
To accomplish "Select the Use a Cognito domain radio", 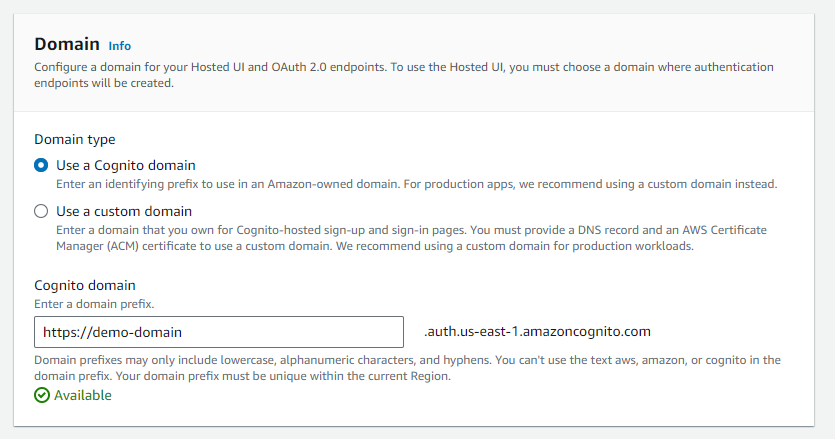I will 41,165.
